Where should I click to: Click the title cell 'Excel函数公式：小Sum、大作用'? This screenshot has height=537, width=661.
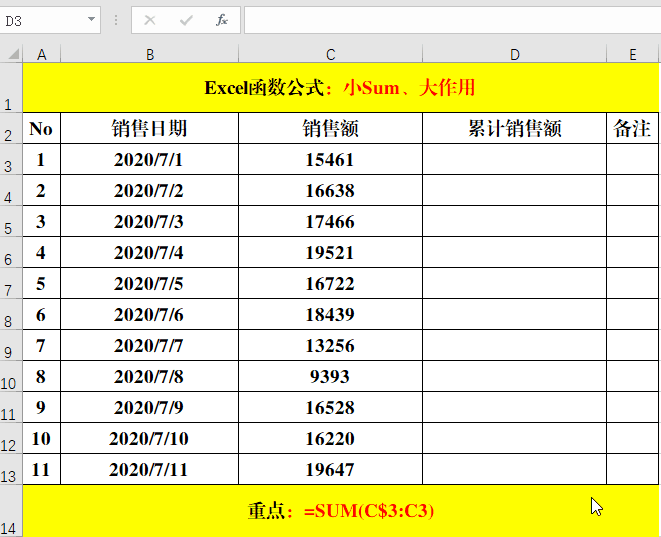[x=341, y=88]
